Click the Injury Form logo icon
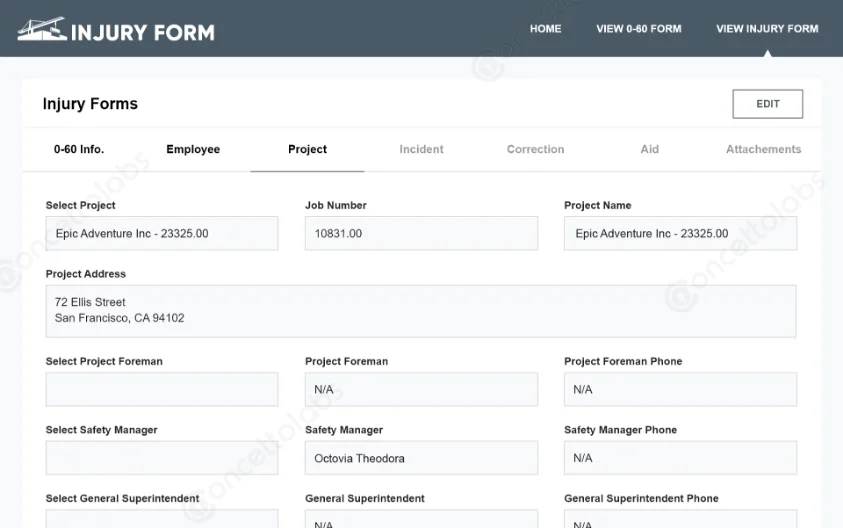Image resolution: width=843 pixels, height=528 pixels. click(41, 29)
